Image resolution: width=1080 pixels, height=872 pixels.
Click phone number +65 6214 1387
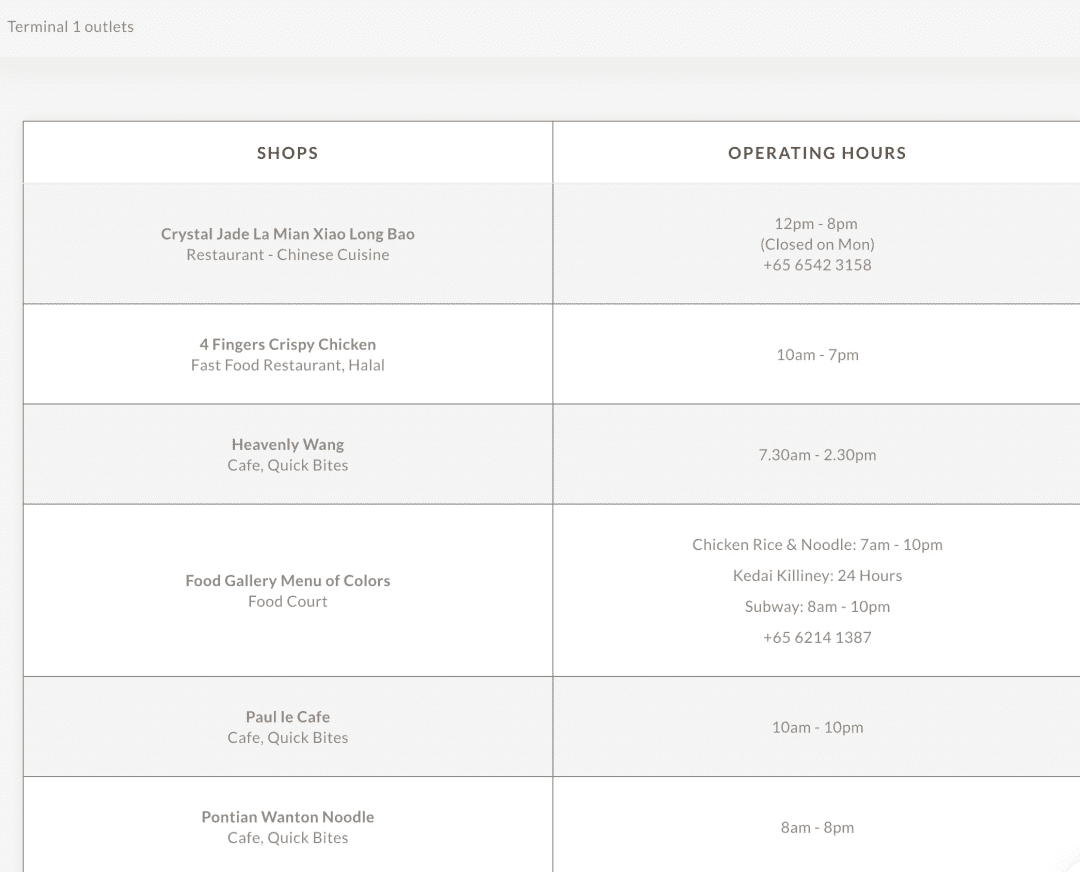click(x=817, y=638)
